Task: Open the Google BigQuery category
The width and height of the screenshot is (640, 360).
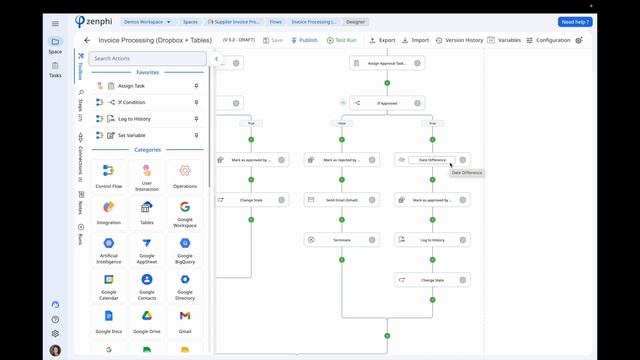Action: 185,250
